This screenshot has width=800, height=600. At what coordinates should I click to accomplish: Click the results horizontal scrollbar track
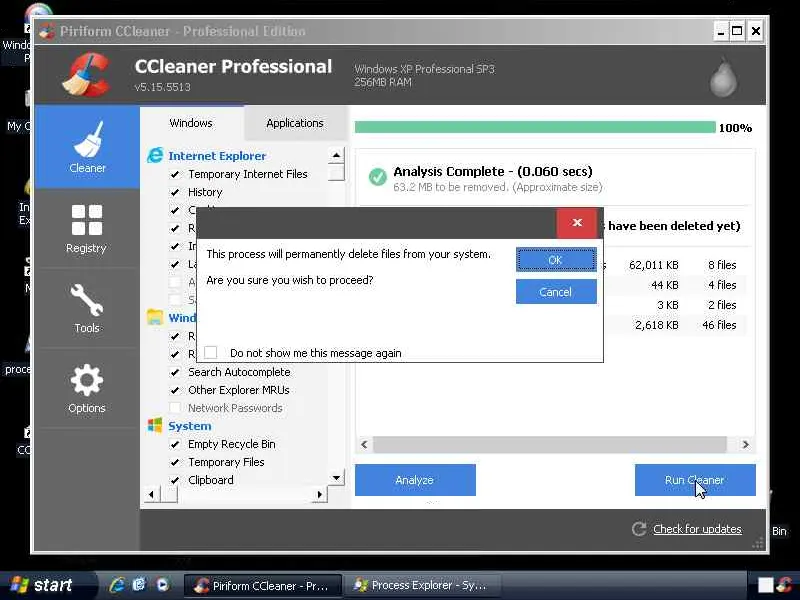tap(549, 444)
